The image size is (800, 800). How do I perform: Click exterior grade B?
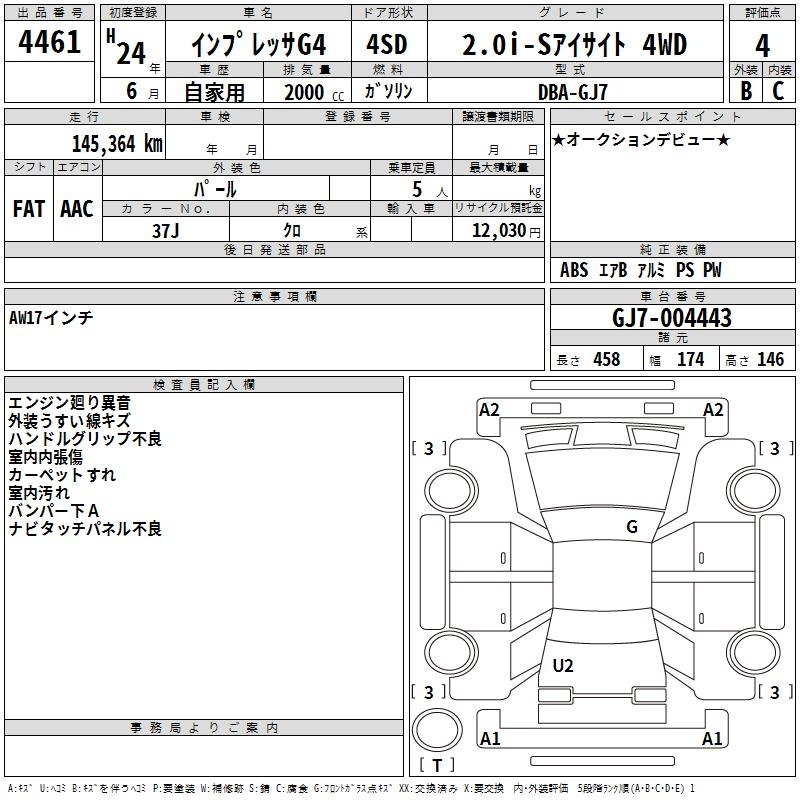[746, 91]
